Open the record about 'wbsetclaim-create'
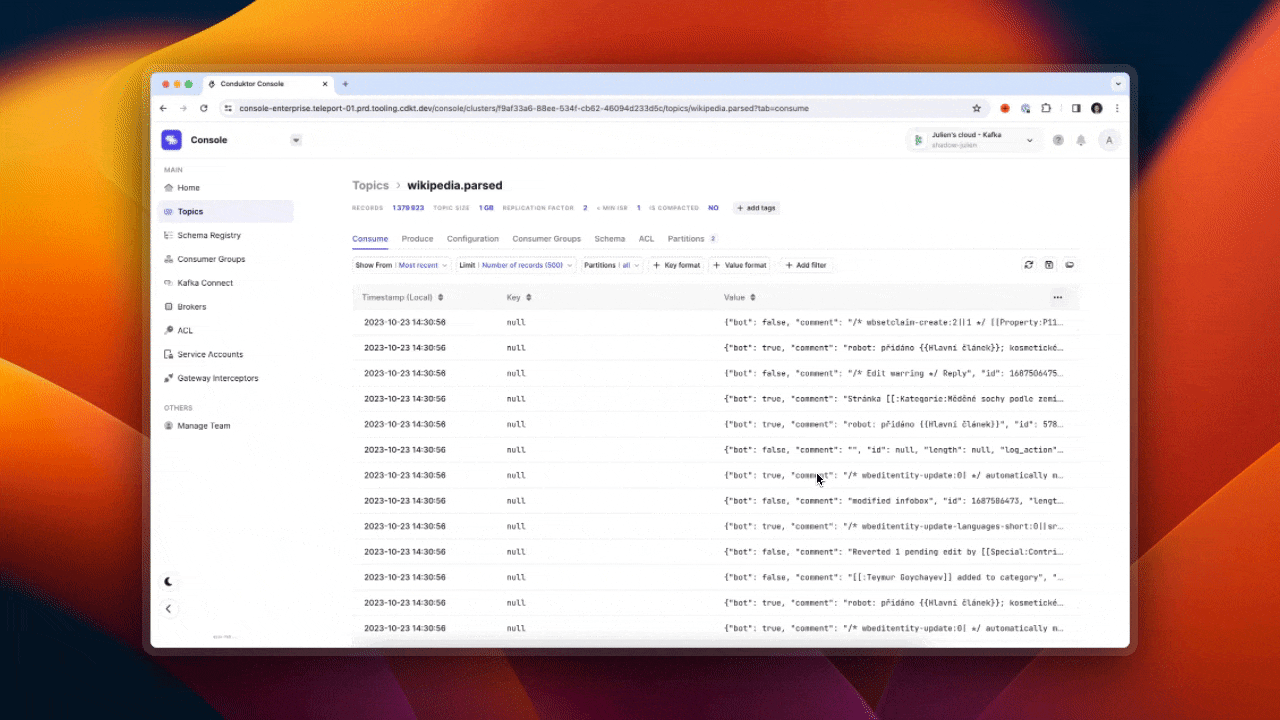This screenshot has height=720, width=1280. click(716, 322)
